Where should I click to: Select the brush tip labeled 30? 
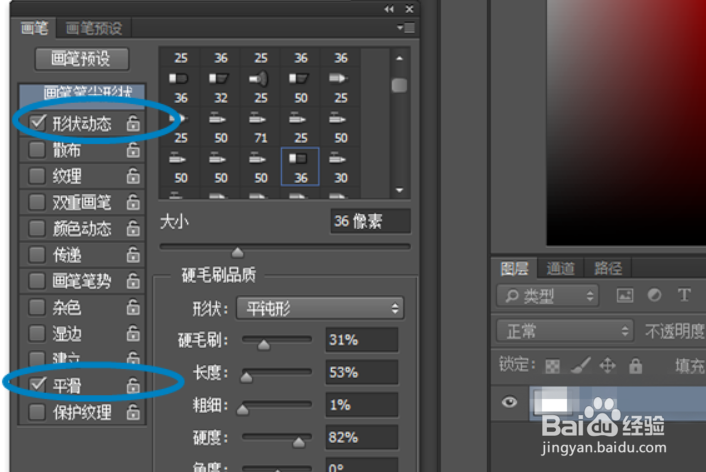pyautogui.click(x=340, y=167)
